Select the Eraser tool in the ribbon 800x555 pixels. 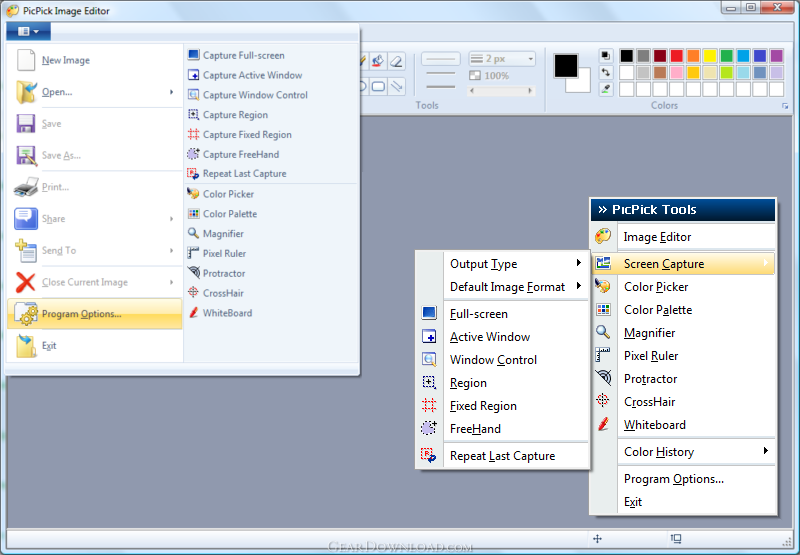pos(396,61)
